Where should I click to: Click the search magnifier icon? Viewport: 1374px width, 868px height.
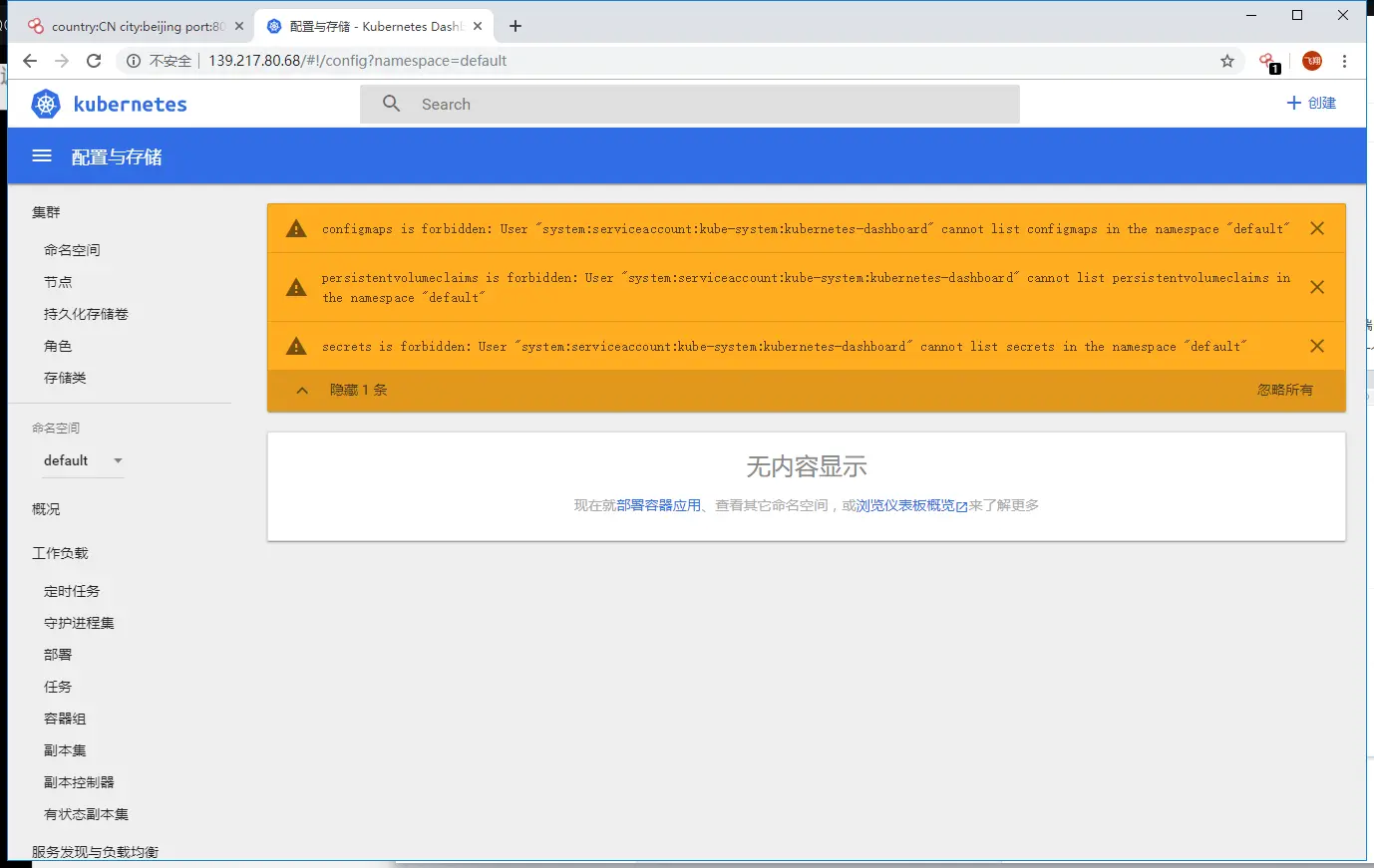391,104
